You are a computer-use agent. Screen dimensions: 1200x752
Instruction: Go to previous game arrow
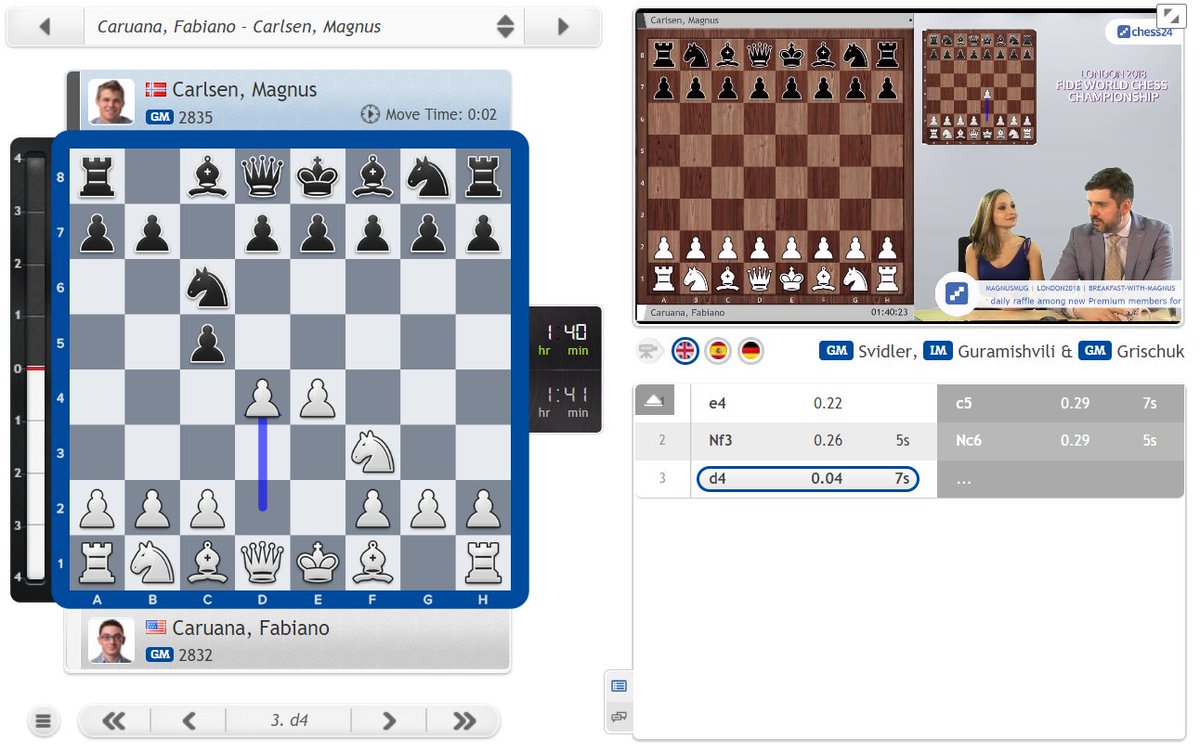coord(44,27)
